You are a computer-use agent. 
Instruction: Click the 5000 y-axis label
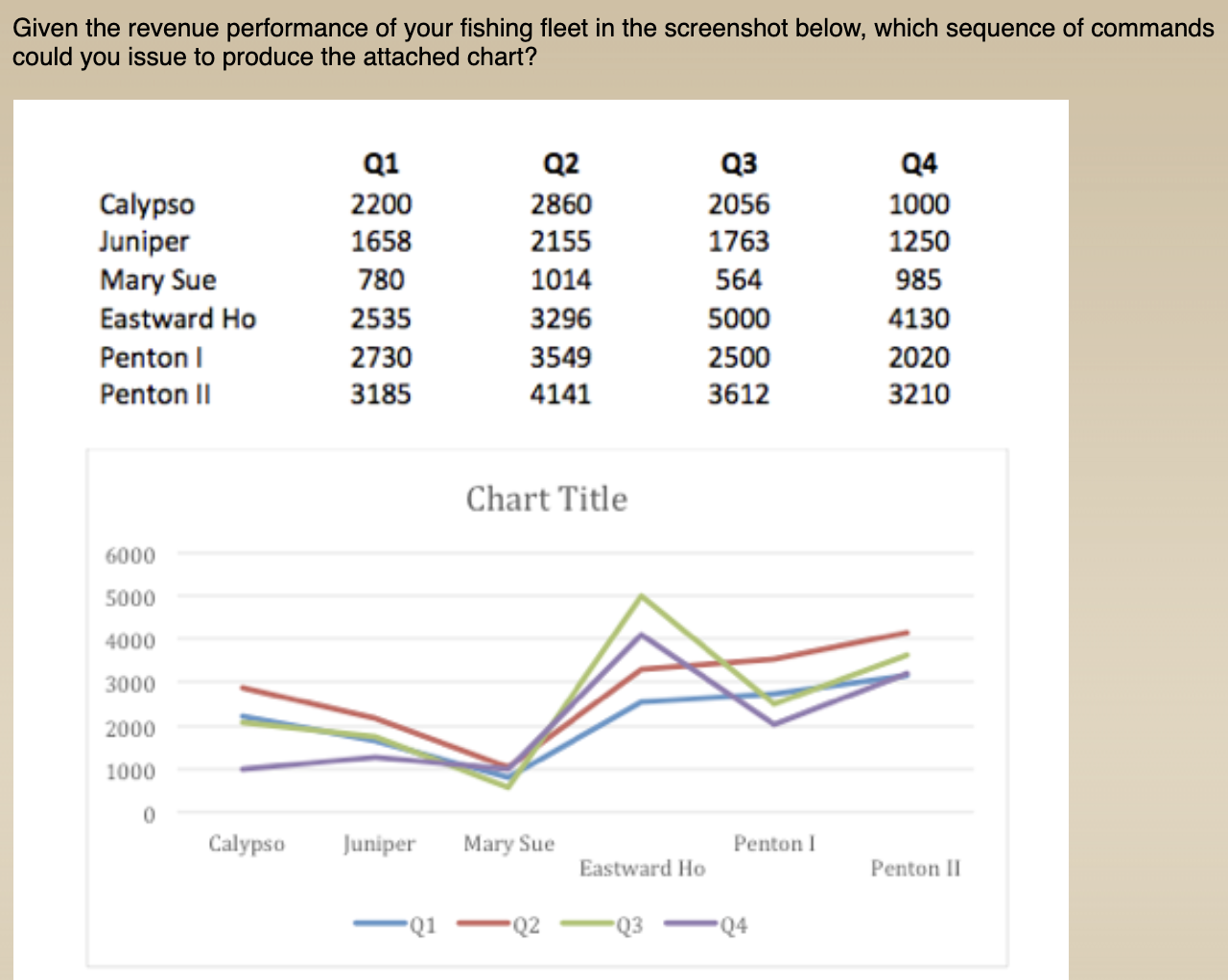click(x=130, y=598)
